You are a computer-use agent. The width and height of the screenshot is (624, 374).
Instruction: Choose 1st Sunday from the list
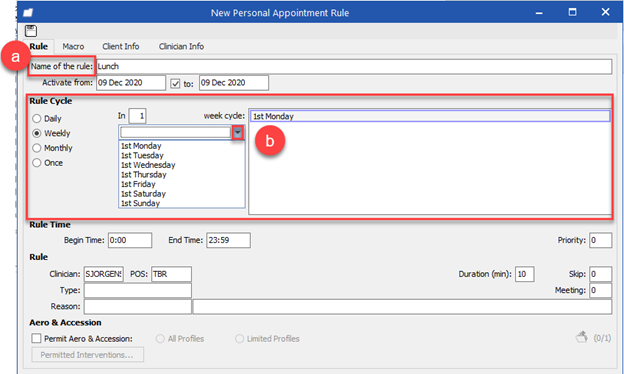(x=140, y=203)
